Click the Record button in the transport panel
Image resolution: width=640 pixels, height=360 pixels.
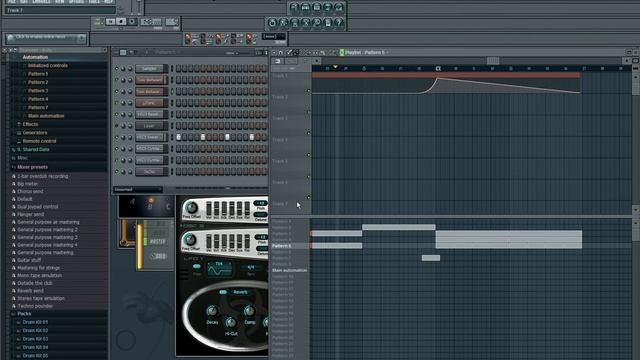click(x=132, y=22)
